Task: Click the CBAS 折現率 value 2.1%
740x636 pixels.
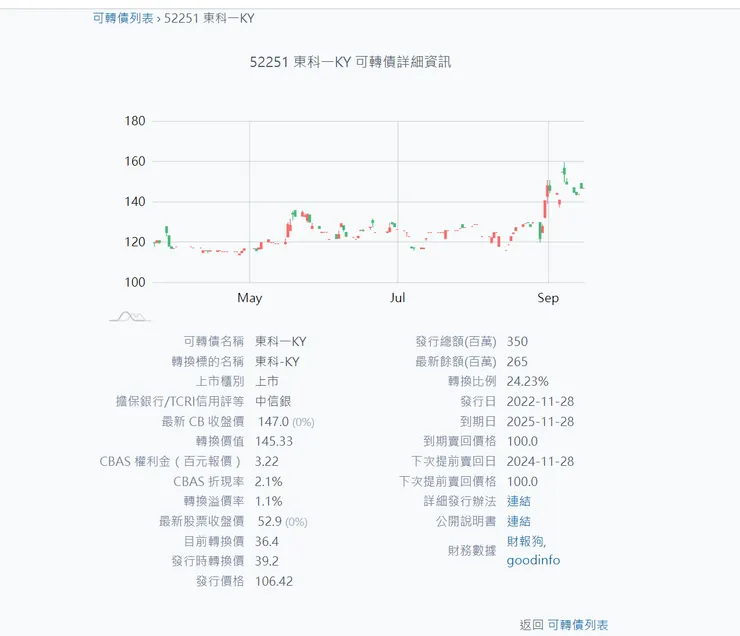Action: (x=269, y=481)
